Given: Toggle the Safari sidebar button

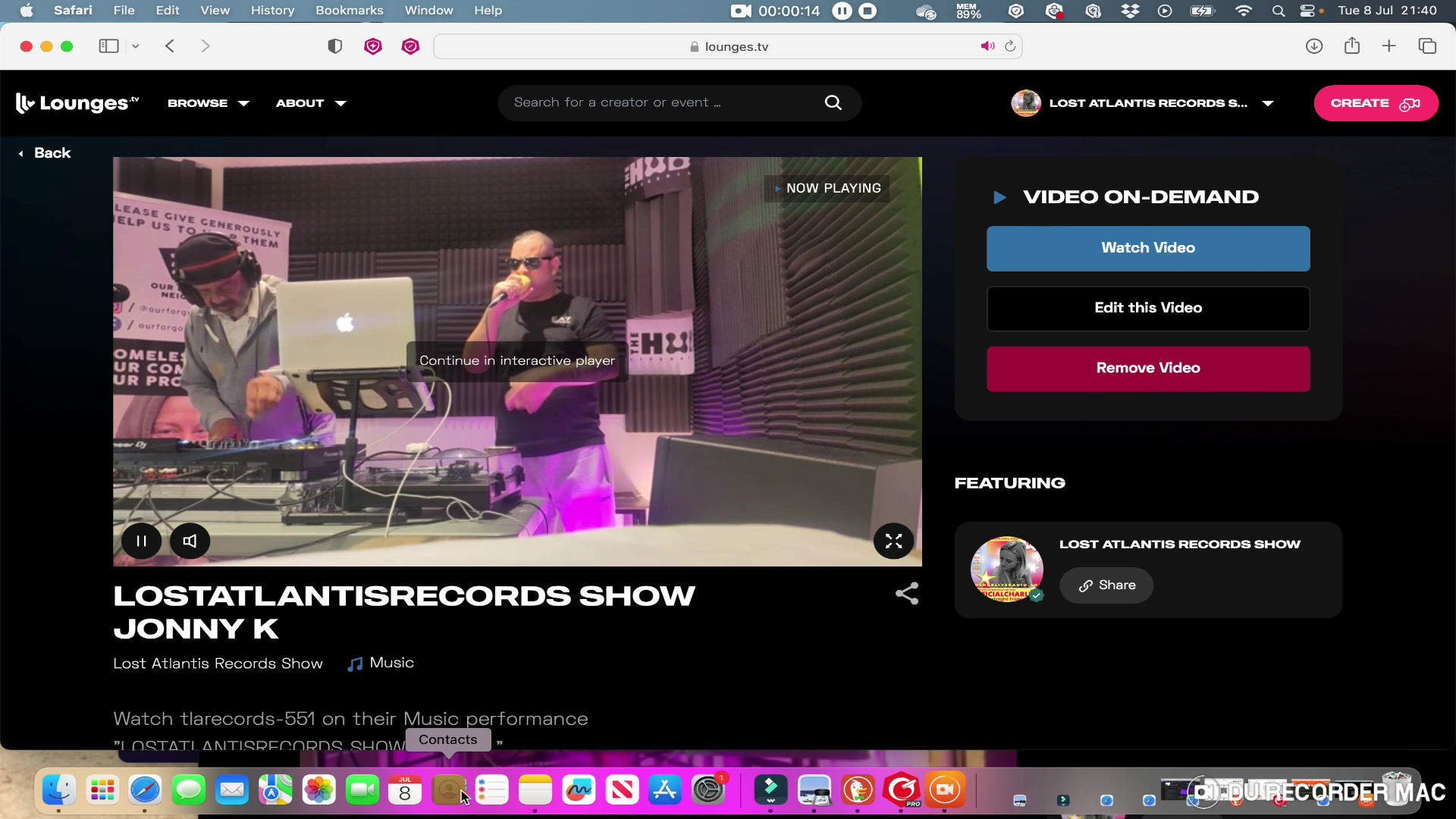Looking at the screenshot, I should coord(108,46).
